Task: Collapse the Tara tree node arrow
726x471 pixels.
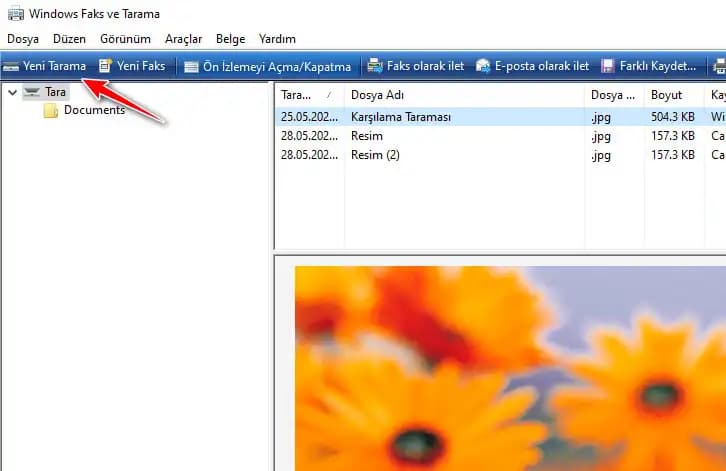Action: pyautogui.click(x=12, y=92)
